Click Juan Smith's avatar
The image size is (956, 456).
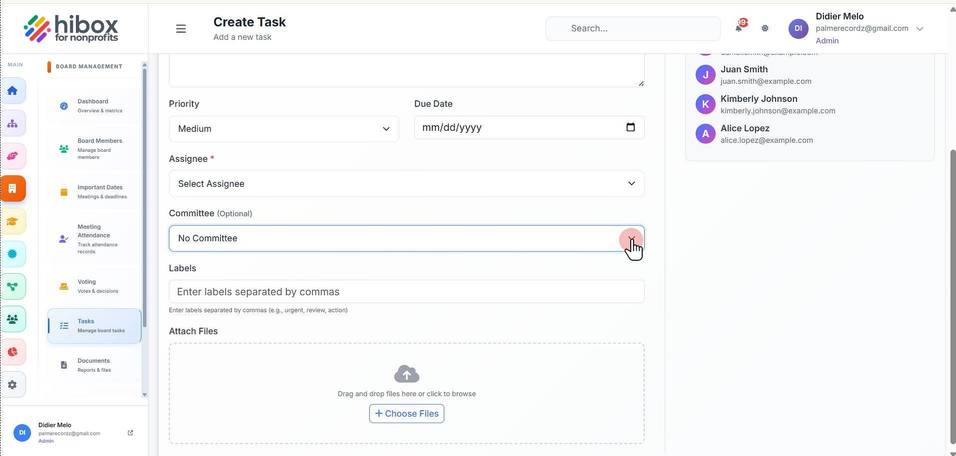(x=705, y=74)
